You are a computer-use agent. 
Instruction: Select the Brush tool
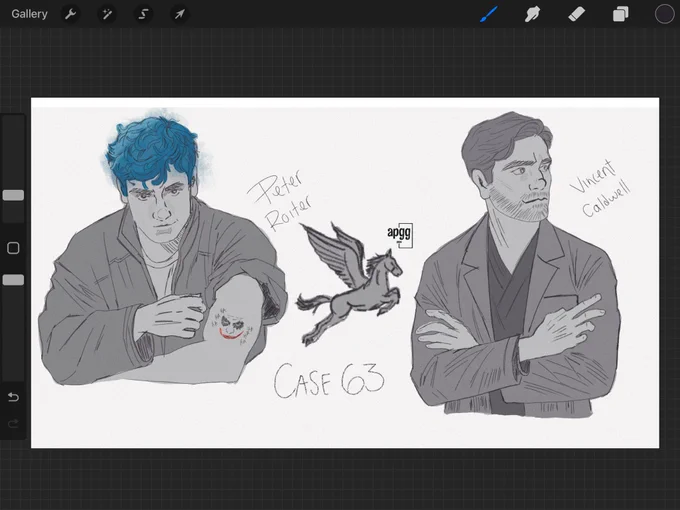(489, 14)
